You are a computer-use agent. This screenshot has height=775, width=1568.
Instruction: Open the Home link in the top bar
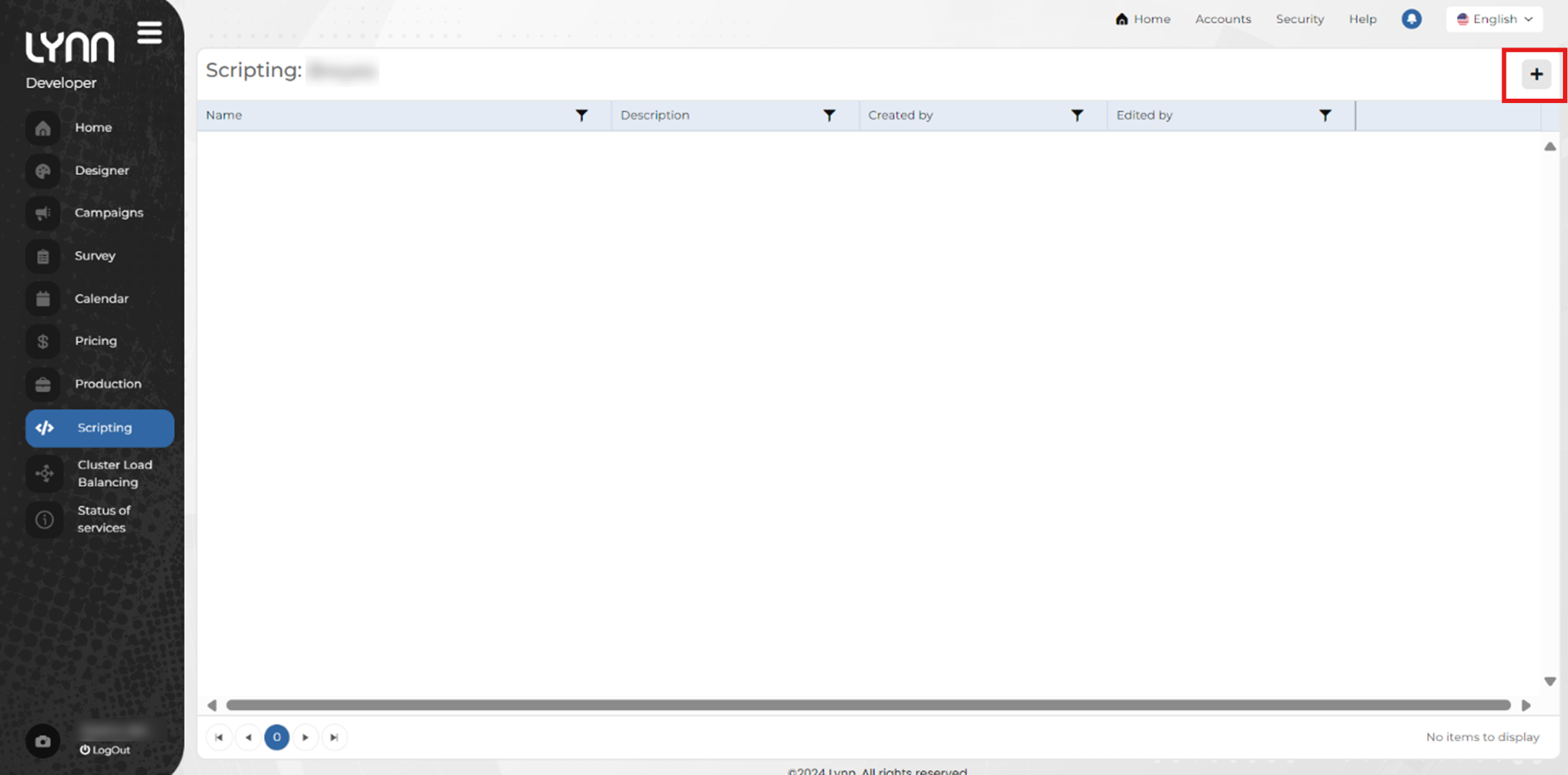[x=1143, y=19]
